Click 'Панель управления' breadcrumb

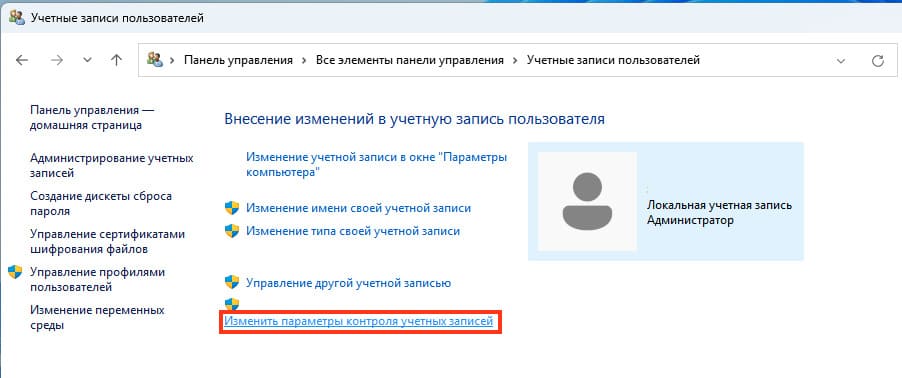pyautogui.click(x=238, y=60)
